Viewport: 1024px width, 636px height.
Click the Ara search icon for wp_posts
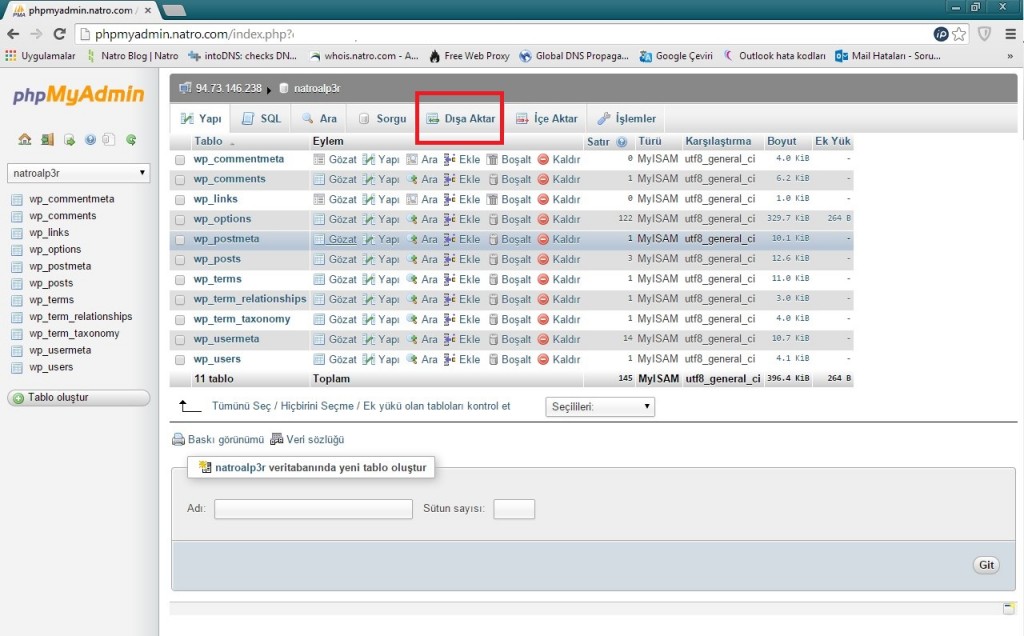[x=411, y=259]
